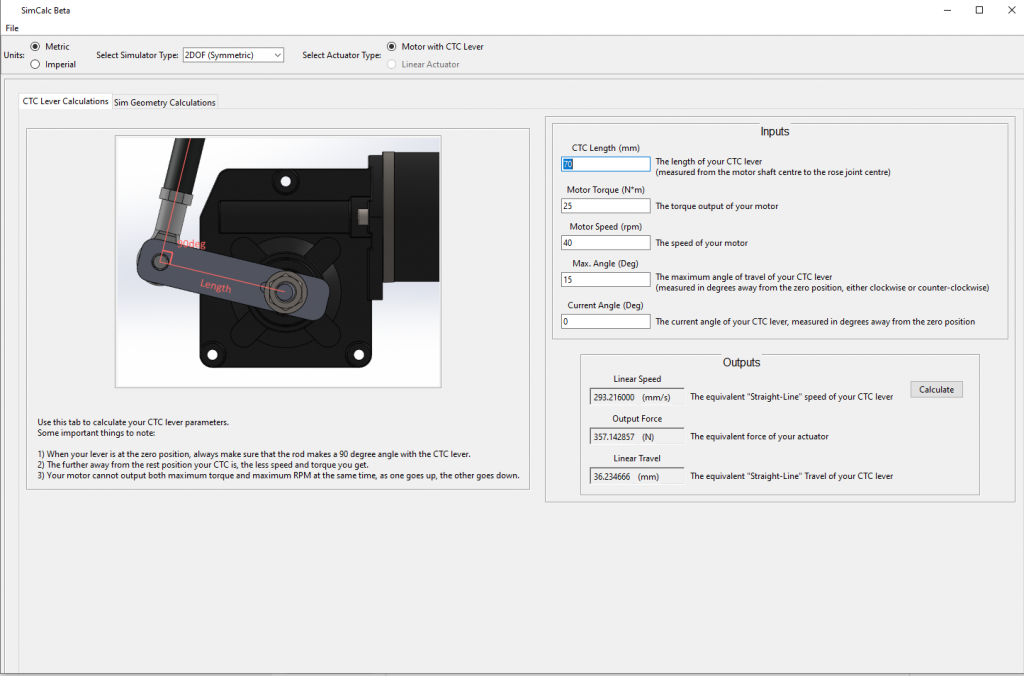Click the 'Motor Speed (rpm)' label
Viewport: 1024px width, 676px height.
click(605, 227)
